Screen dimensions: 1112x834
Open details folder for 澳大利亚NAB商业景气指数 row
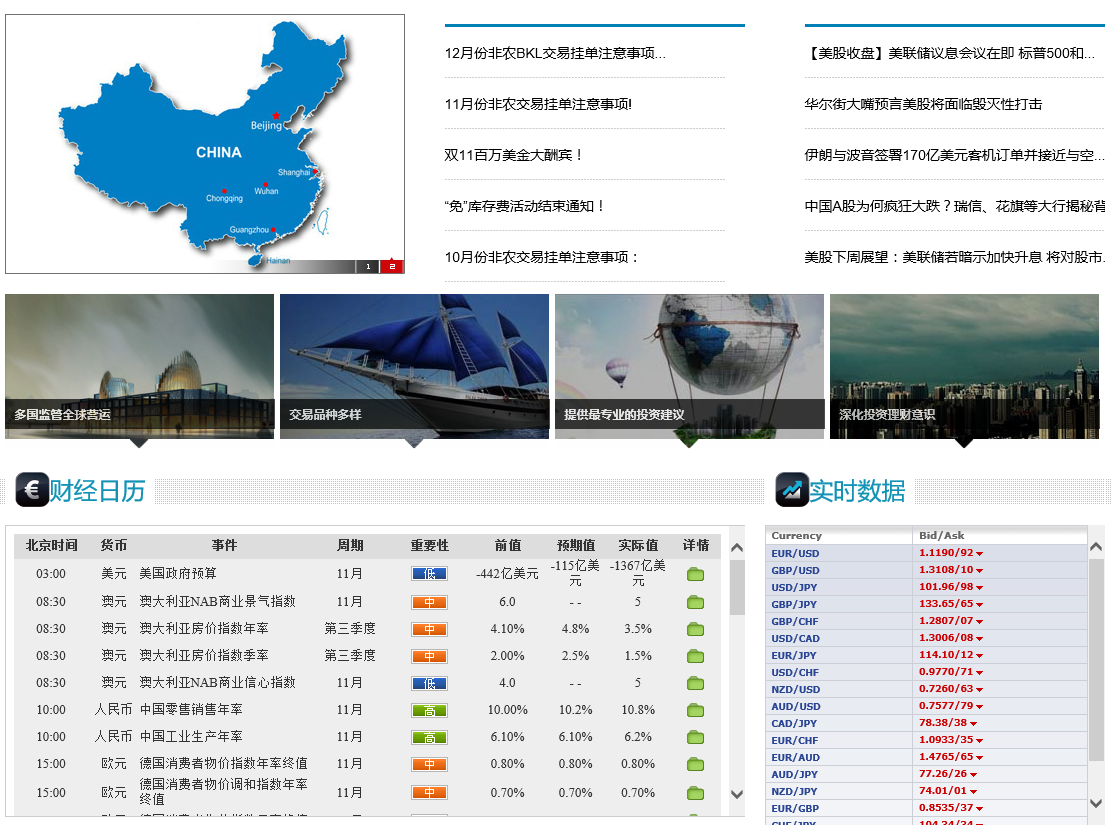tap(695, 602)
